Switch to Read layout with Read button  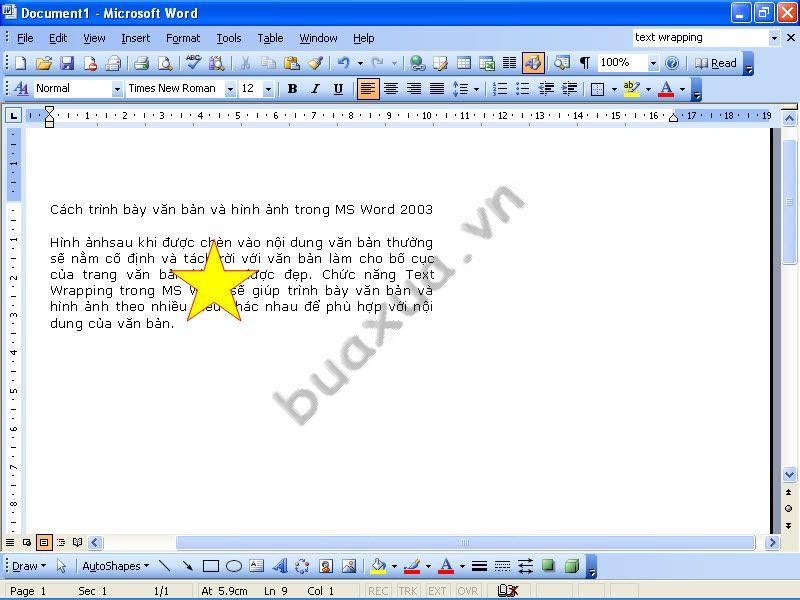click(716, 63)
